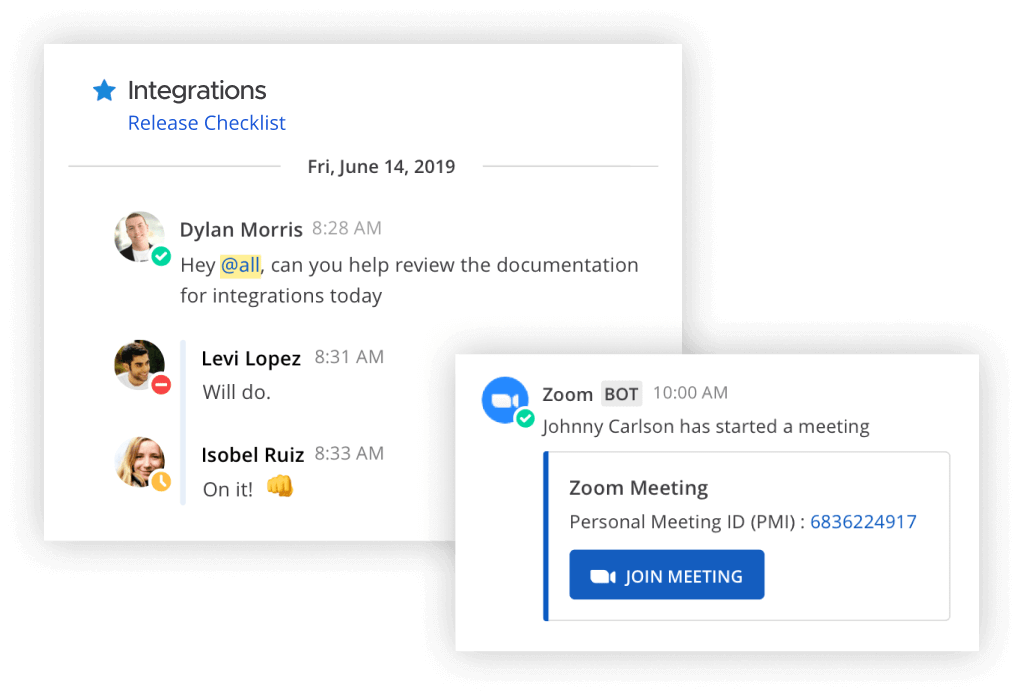Open the Release Checklist link

207,123
